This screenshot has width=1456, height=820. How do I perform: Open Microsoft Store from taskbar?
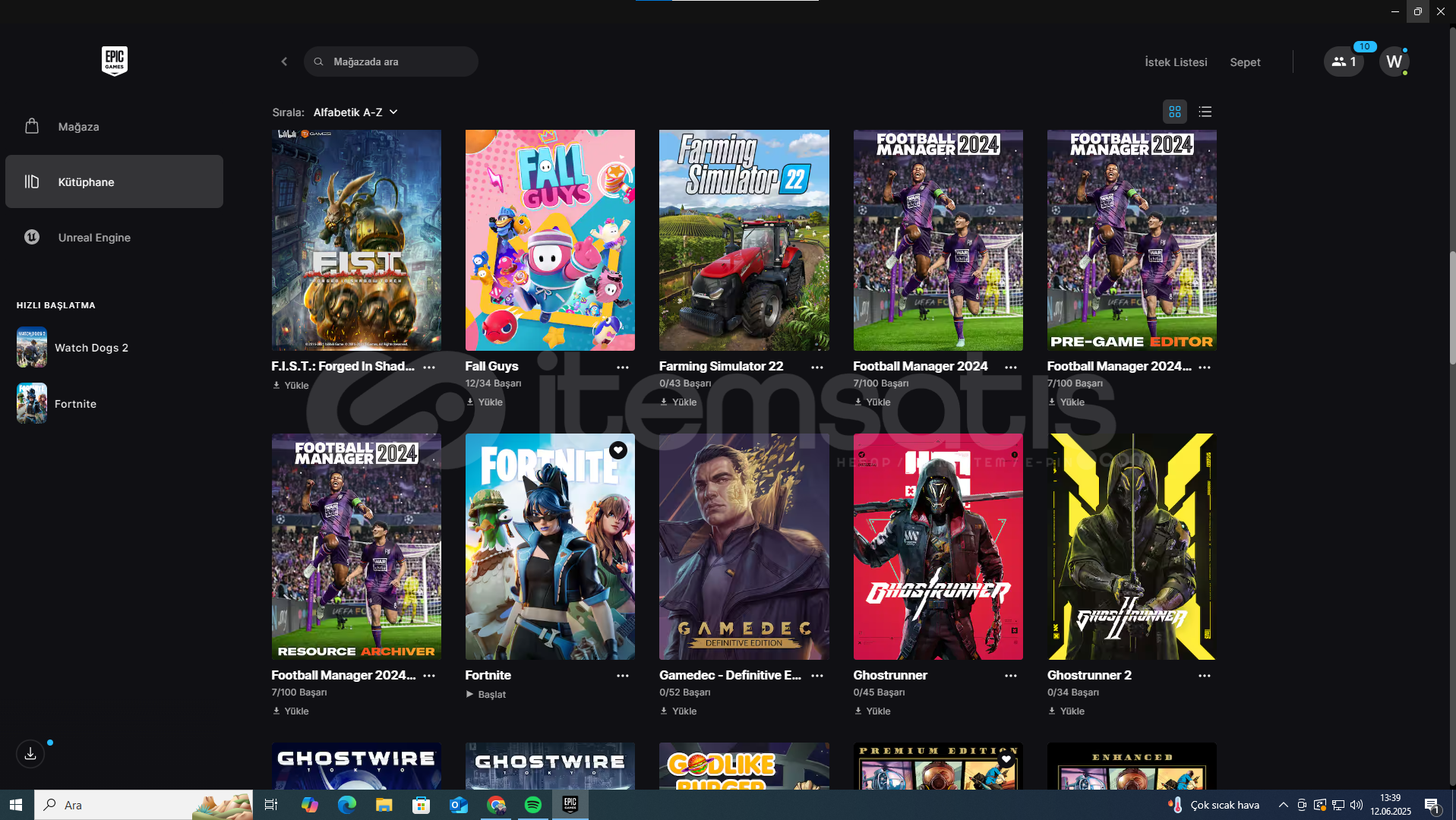pos(421,805)
